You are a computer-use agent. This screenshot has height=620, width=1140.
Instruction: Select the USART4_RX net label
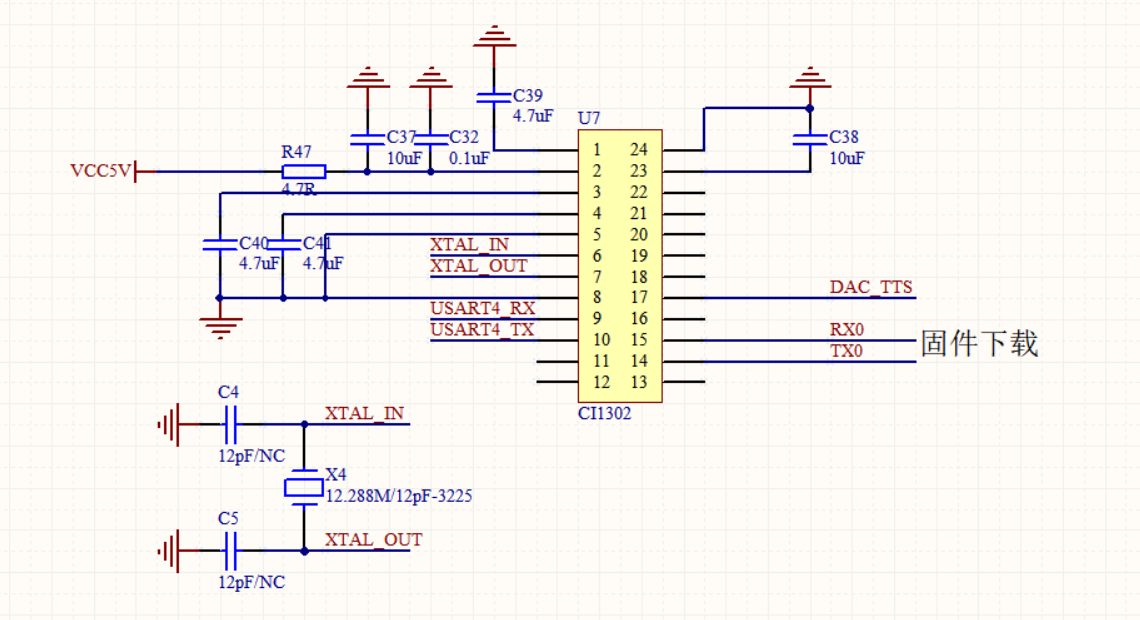pos(482,308)
